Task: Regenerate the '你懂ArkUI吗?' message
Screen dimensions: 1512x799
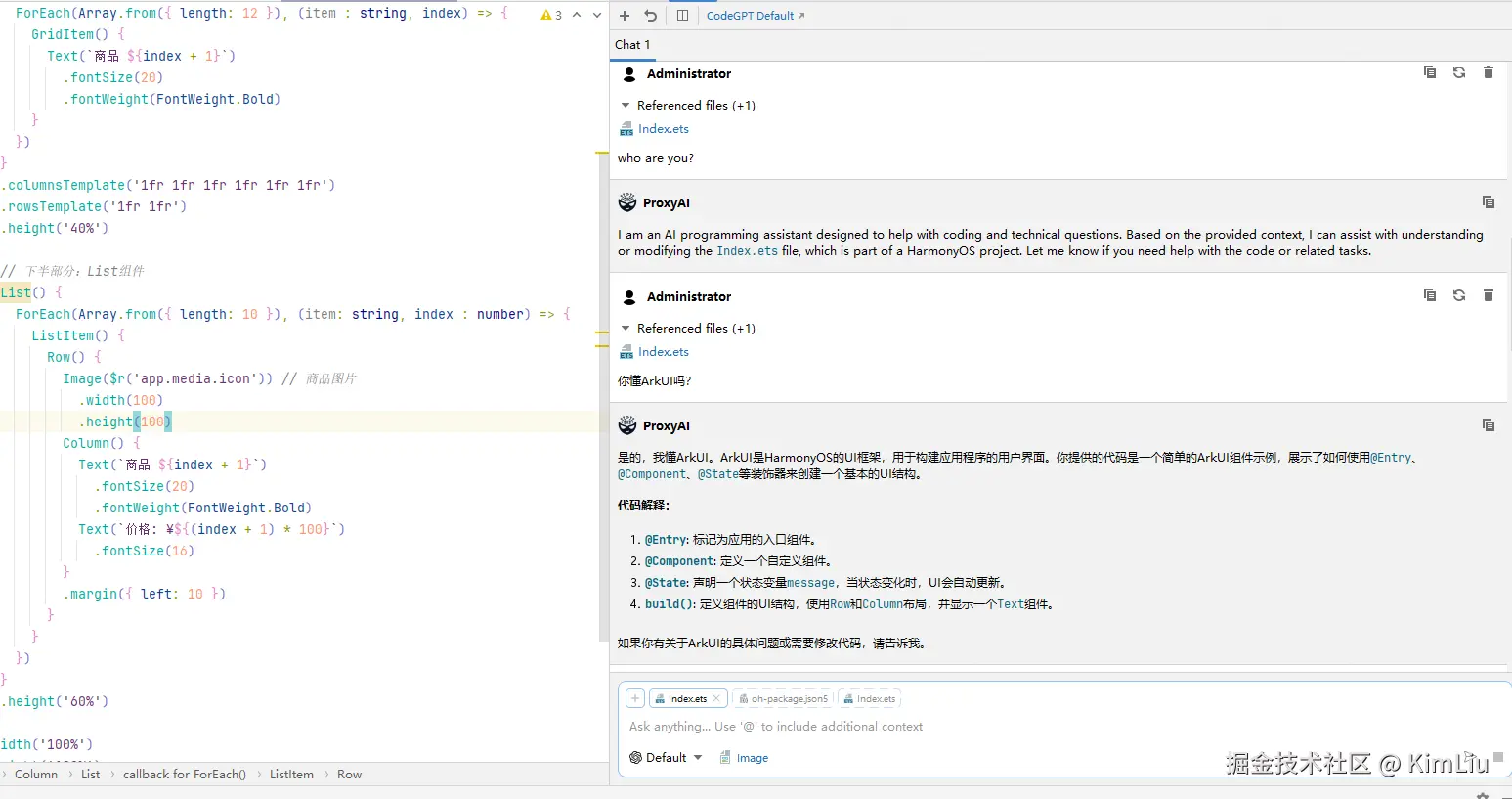Action: coord(1459,295)
